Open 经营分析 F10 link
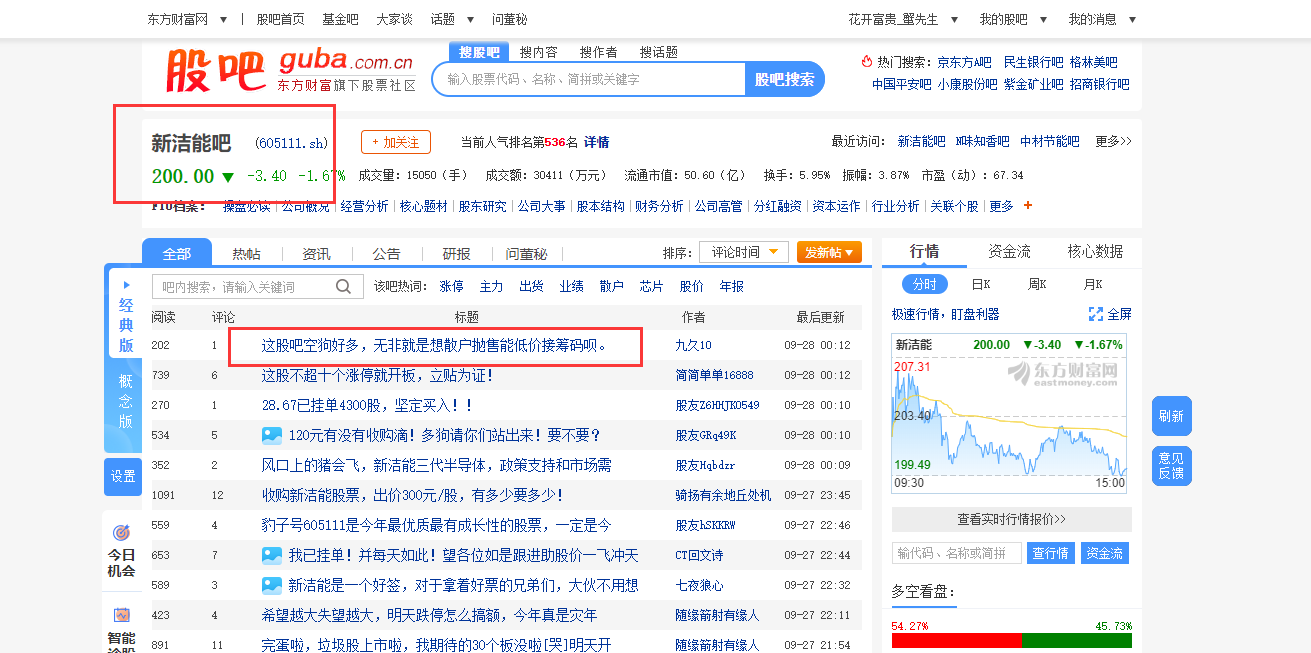The height and width of the screenshot is (653, 1311). pos(364,206)
